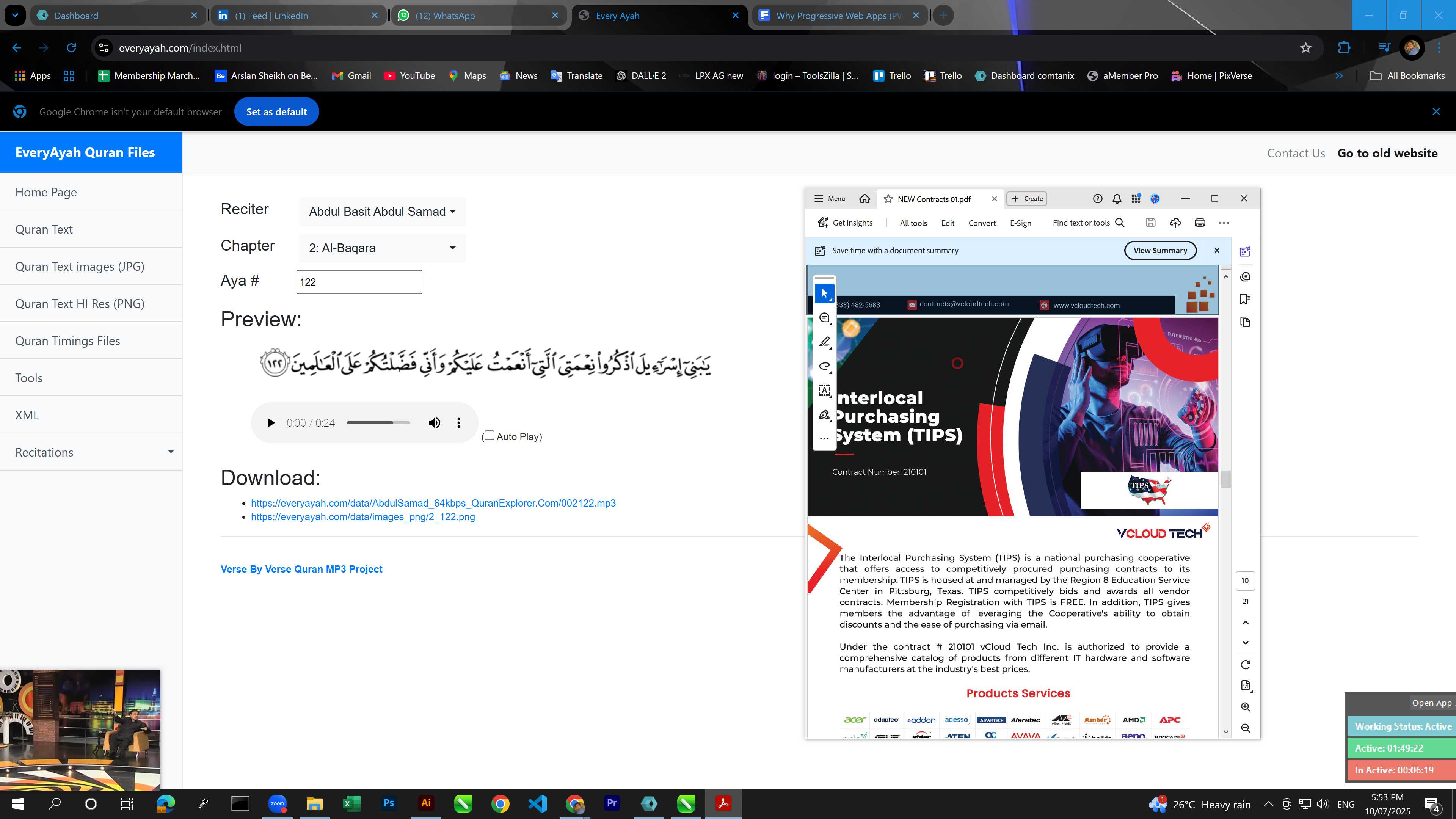The height and width of the screenshot is (819, 1456).
Task: Go to the previous PDF page
Action: click(x=1245, y=623)
